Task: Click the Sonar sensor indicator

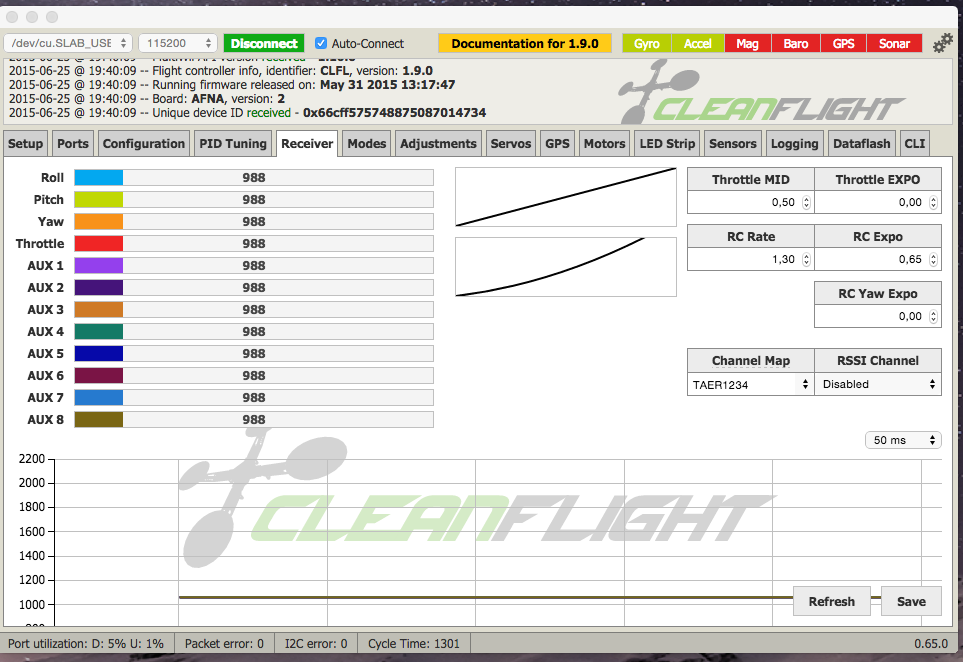Action: point(894,44)
